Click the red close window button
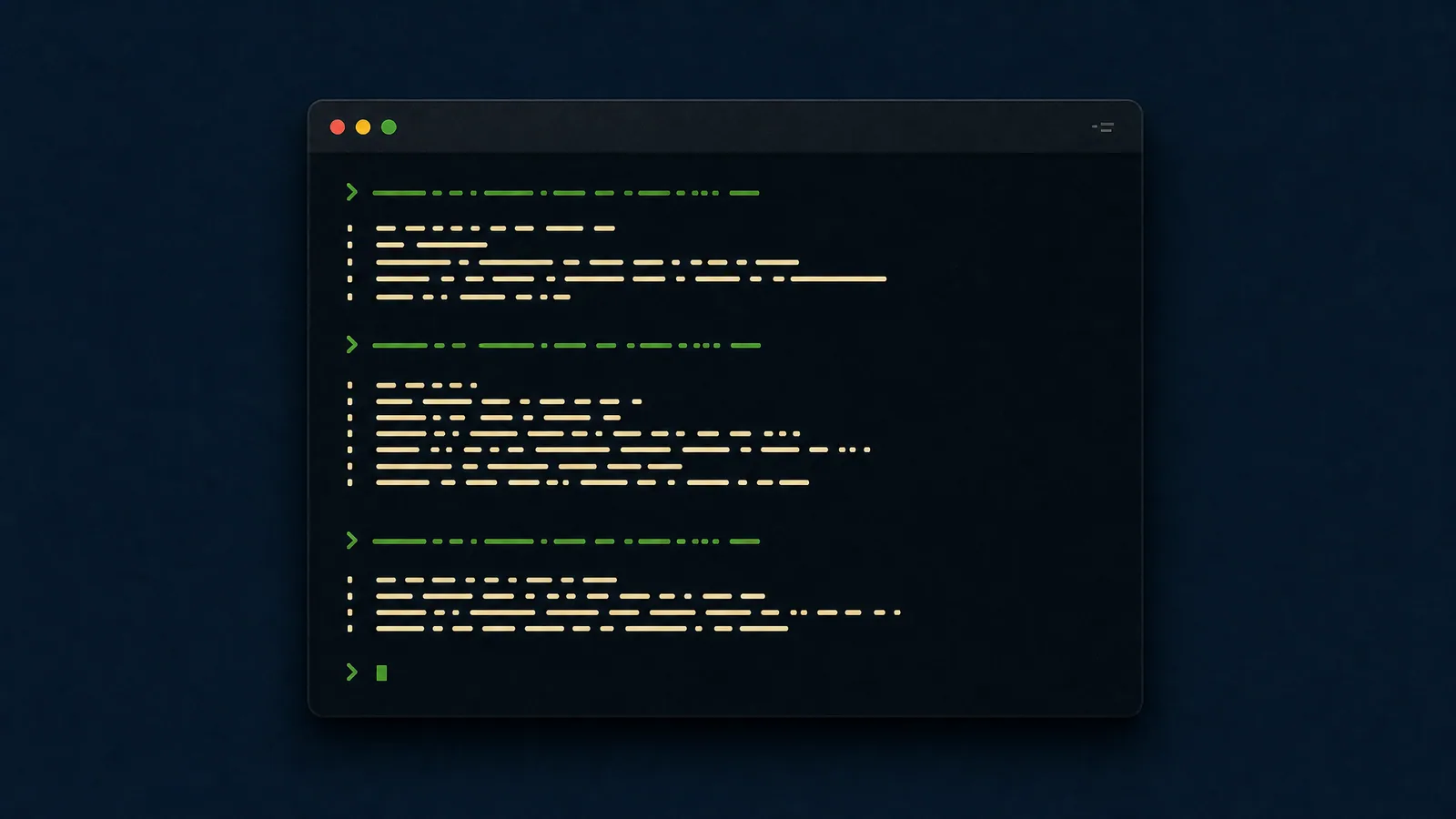 (338, 127)
